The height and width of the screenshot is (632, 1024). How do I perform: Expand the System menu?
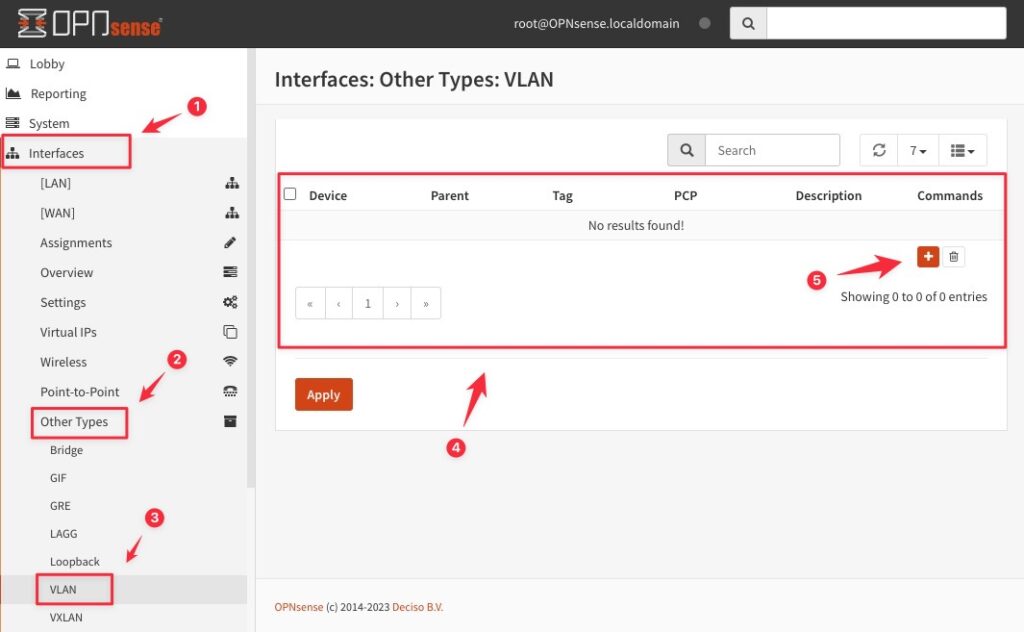point(49,123)
